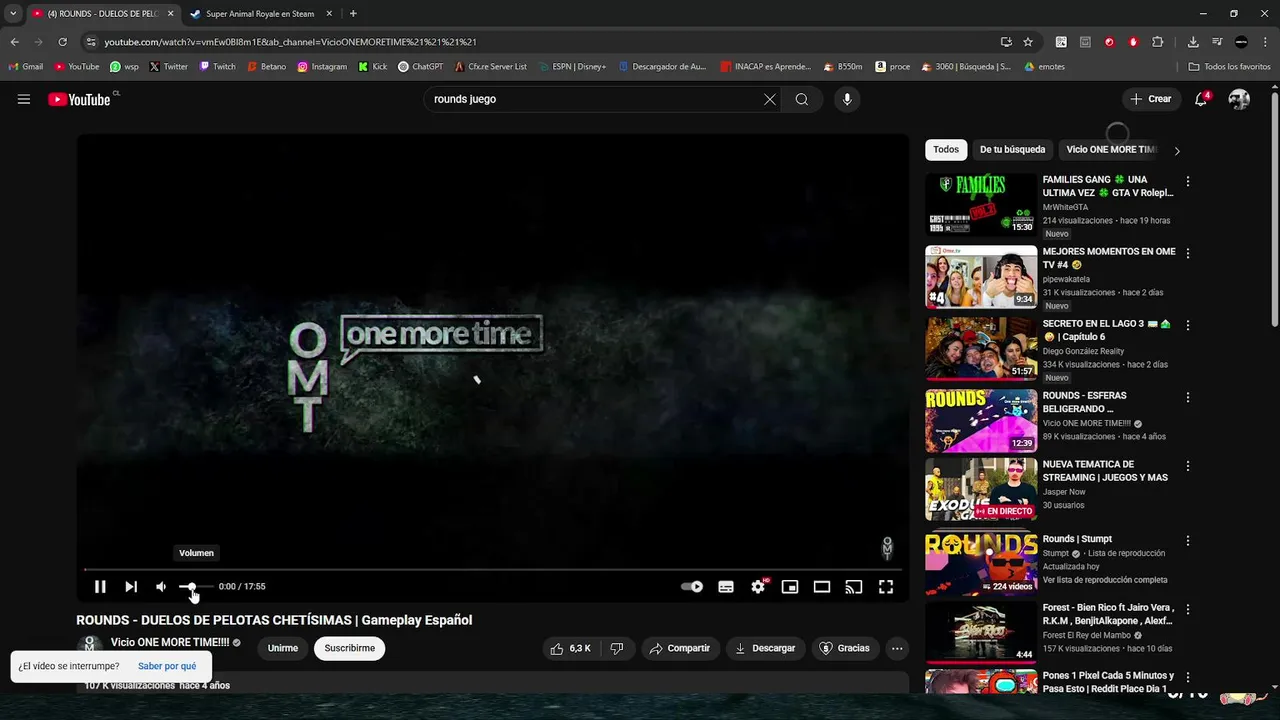
Task: Open Gmail bookmark
Action: (26, 67)
